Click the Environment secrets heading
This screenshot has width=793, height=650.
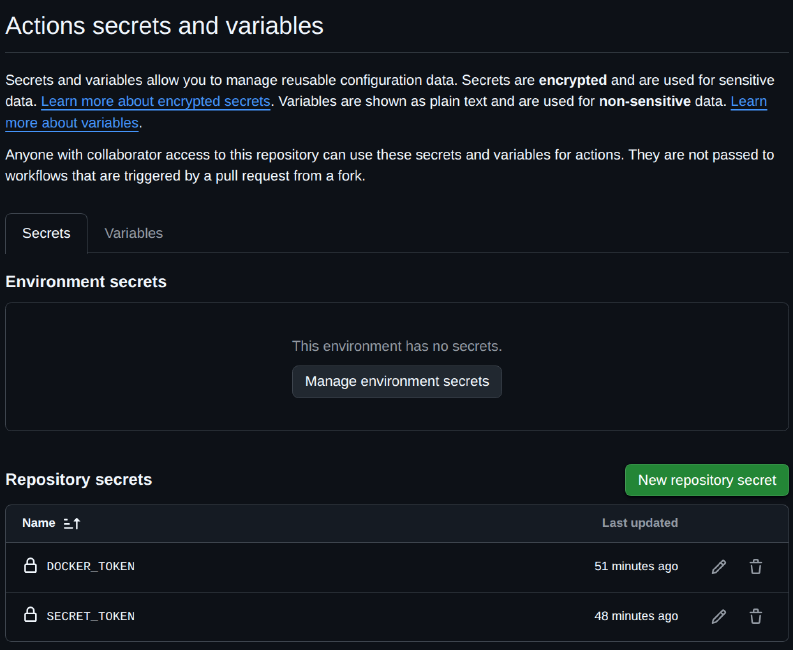tap(86, 282)
